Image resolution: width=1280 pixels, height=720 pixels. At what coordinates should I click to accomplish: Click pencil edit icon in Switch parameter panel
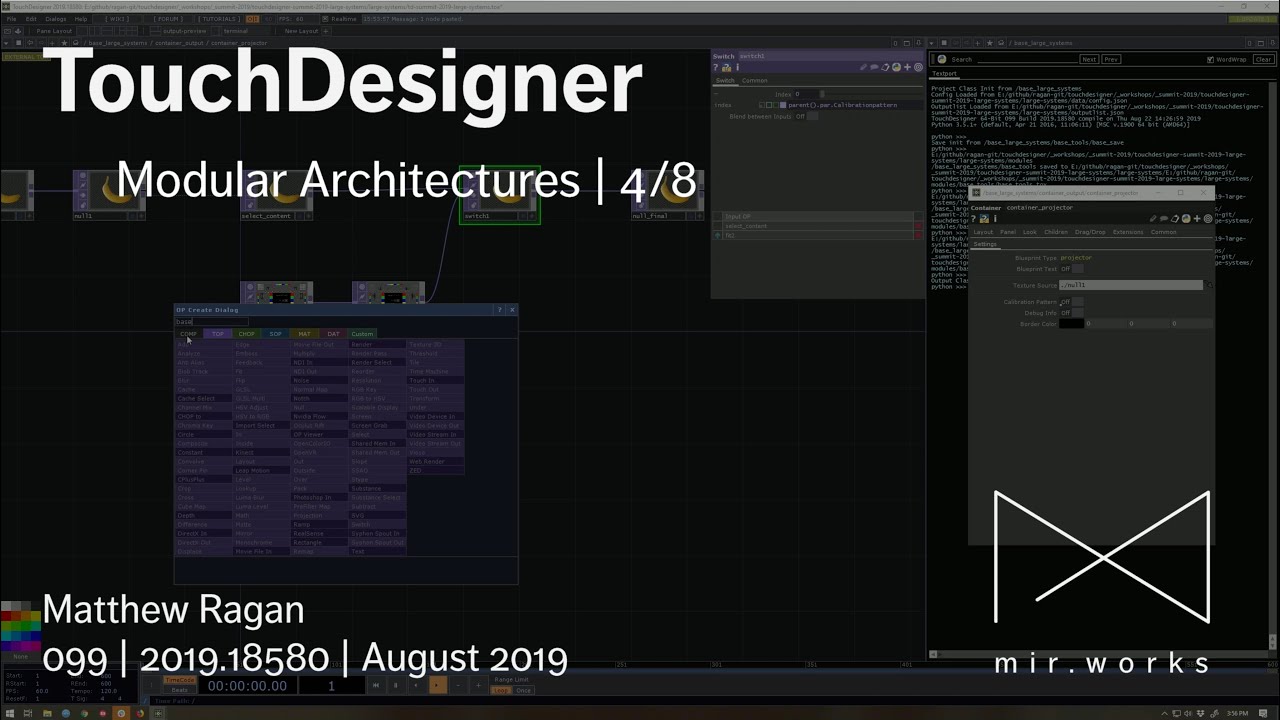click(x=863, y=67)
